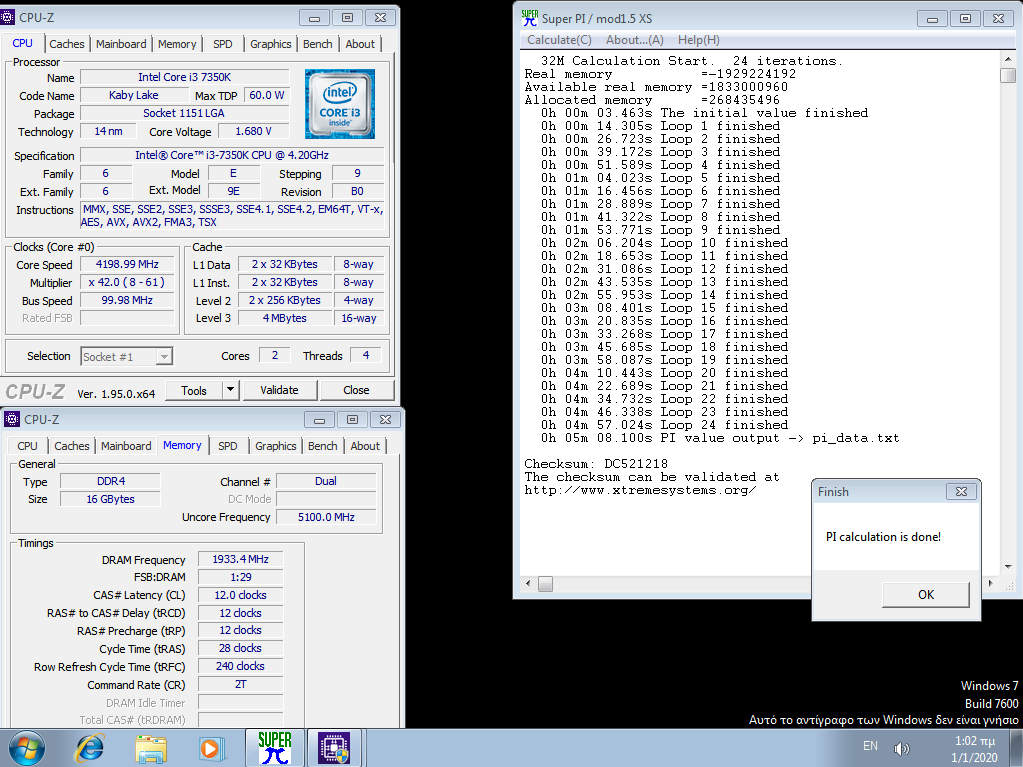Viewport: 1023px width, 767px height.
Task: Click the Name field showing Intel Core i3 7350K
Action: (x=185, y=77)
